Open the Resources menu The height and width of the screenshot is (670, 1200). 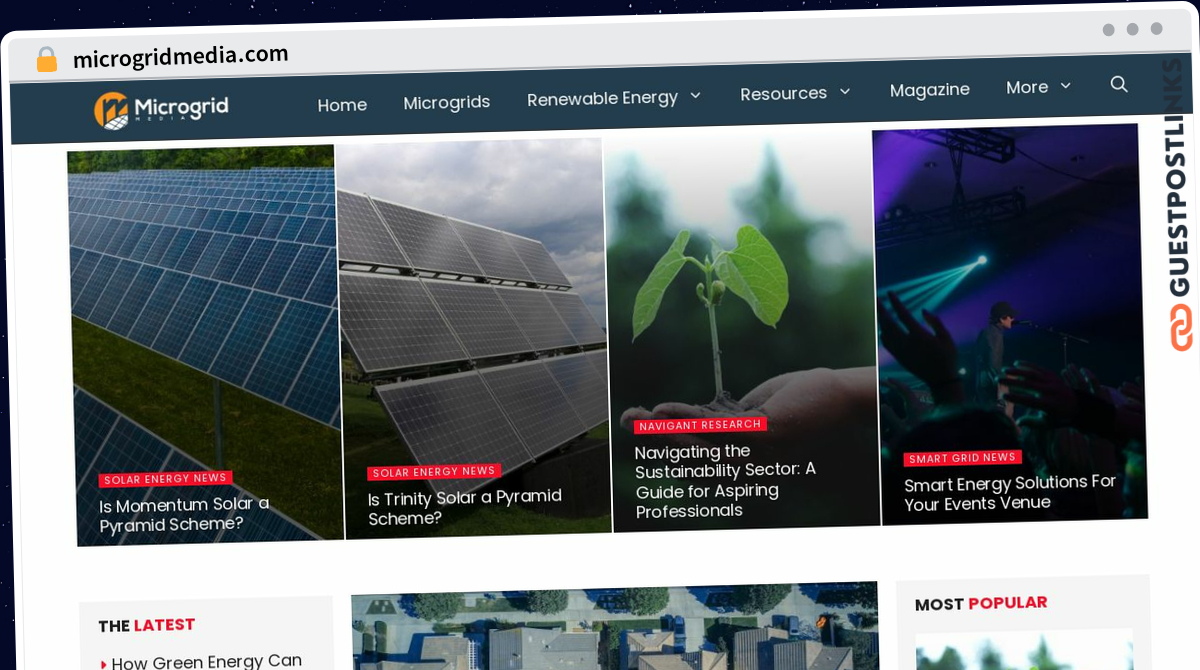(783, 93)
